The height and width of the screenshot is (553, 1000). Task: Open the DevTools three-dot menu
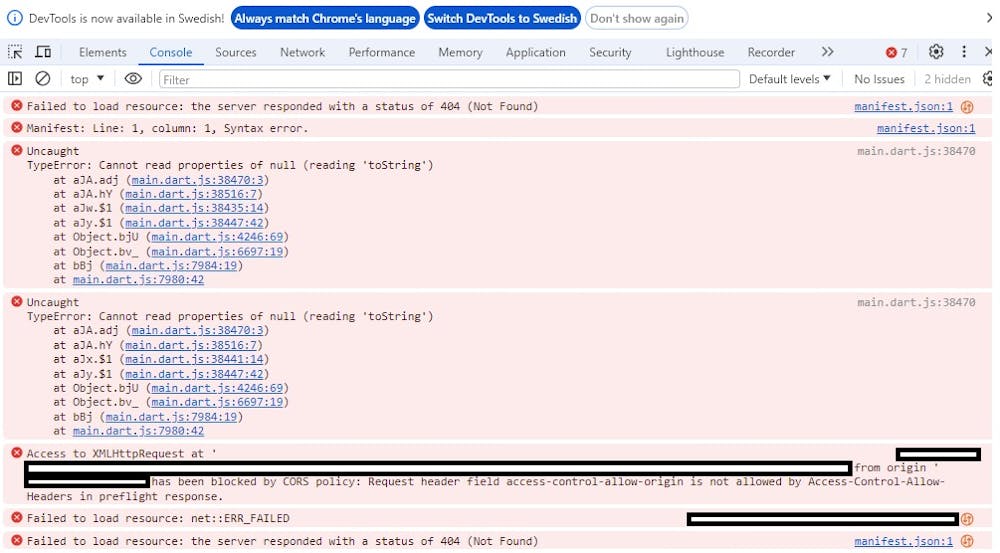click(964, 52)
